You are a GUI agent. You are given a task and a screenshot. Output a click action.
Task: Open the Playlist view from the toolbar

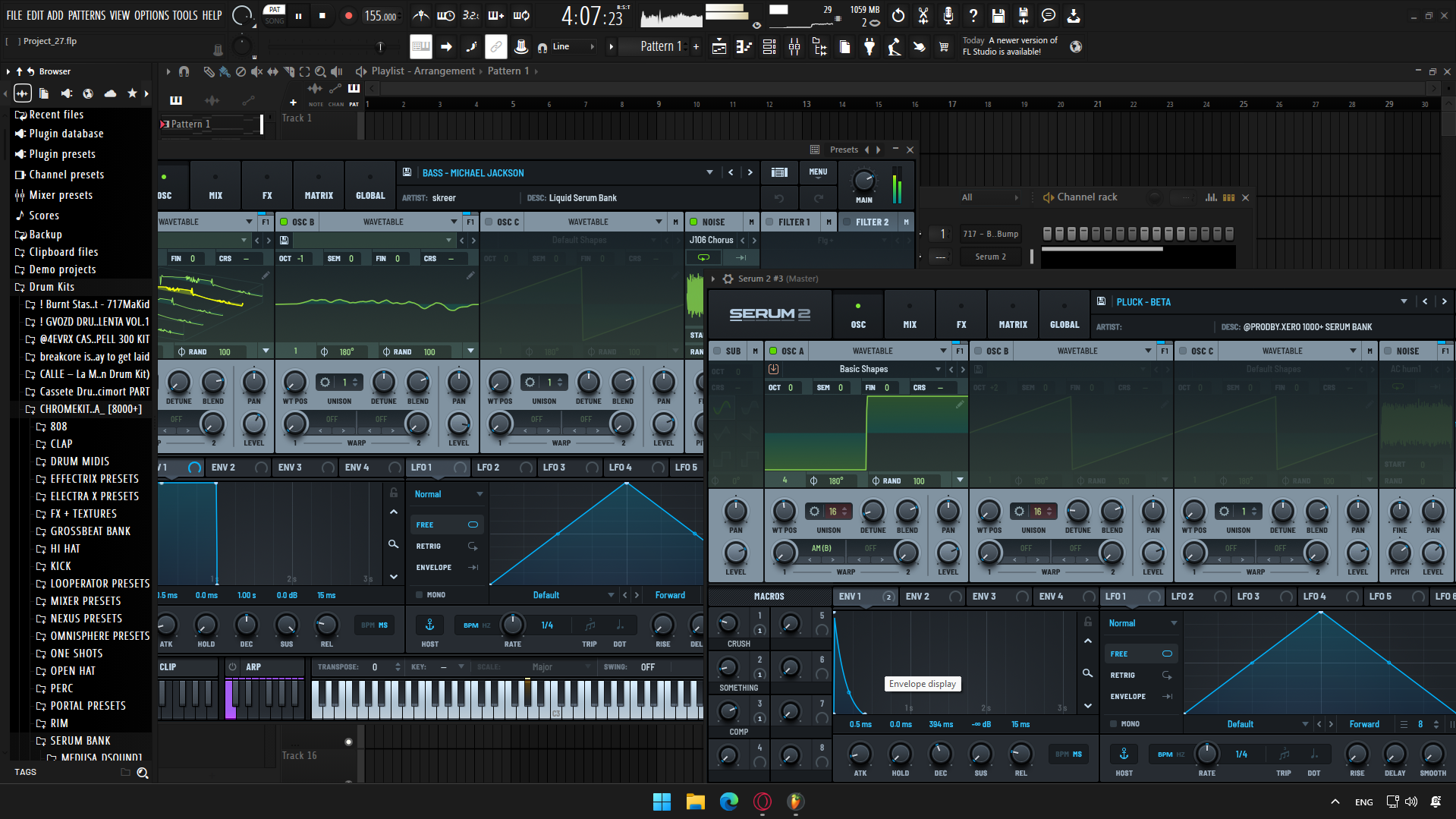[x=719, y=47]
